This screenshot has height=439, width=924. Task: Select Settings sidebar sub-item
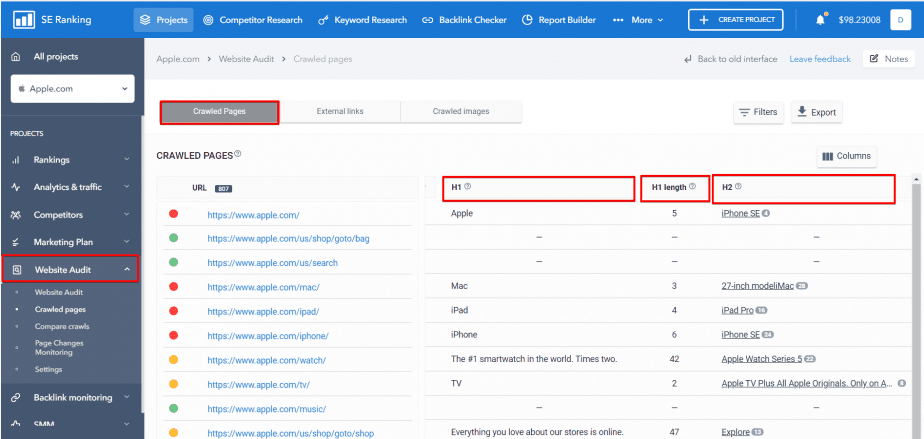(48, 369)
